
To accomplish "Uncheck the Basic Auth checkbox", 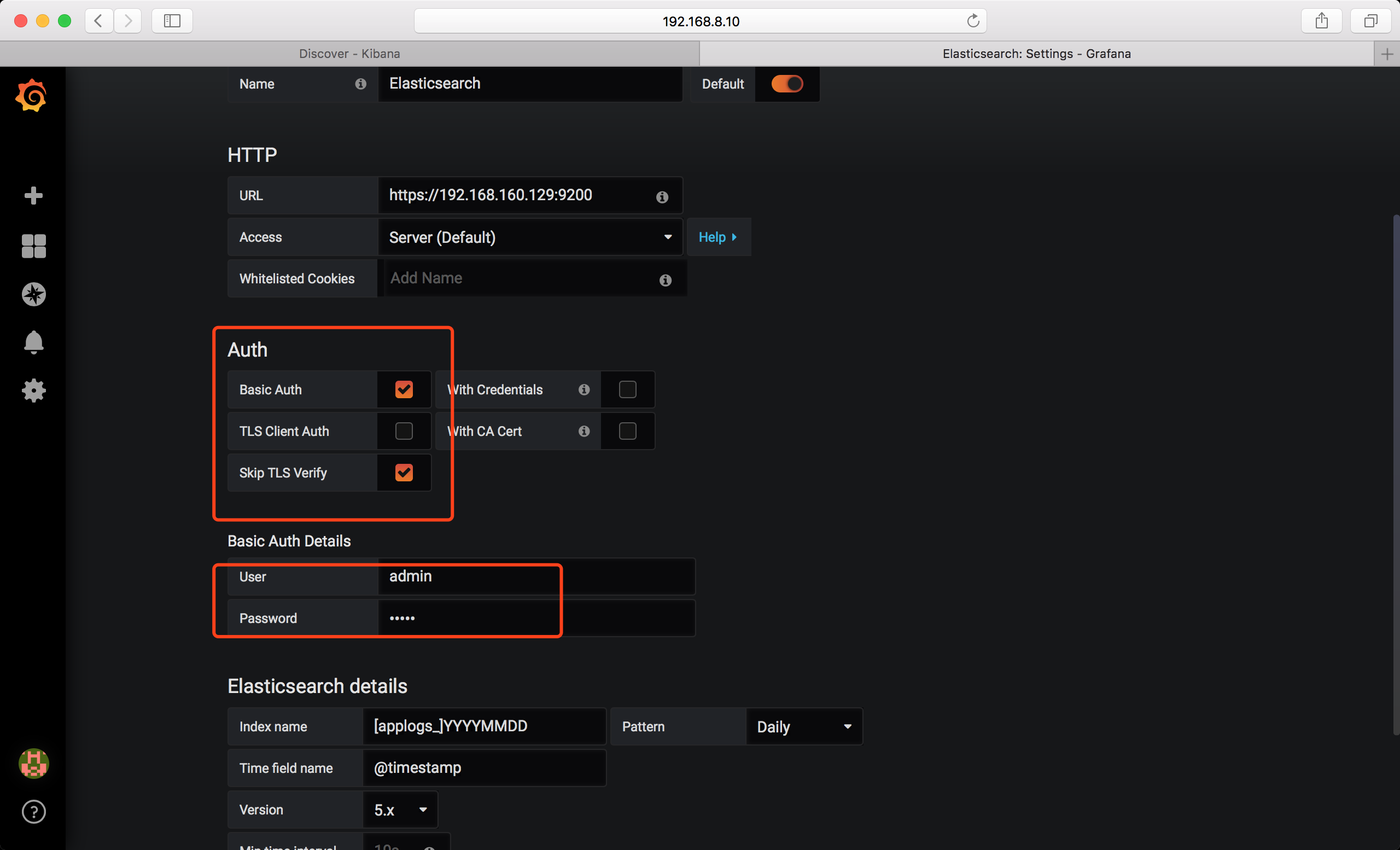I will coord(404,390).
